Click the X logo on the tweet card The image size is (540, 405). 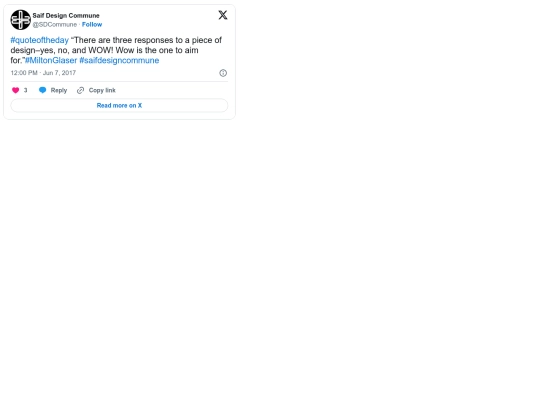click(x=223, y=15)
